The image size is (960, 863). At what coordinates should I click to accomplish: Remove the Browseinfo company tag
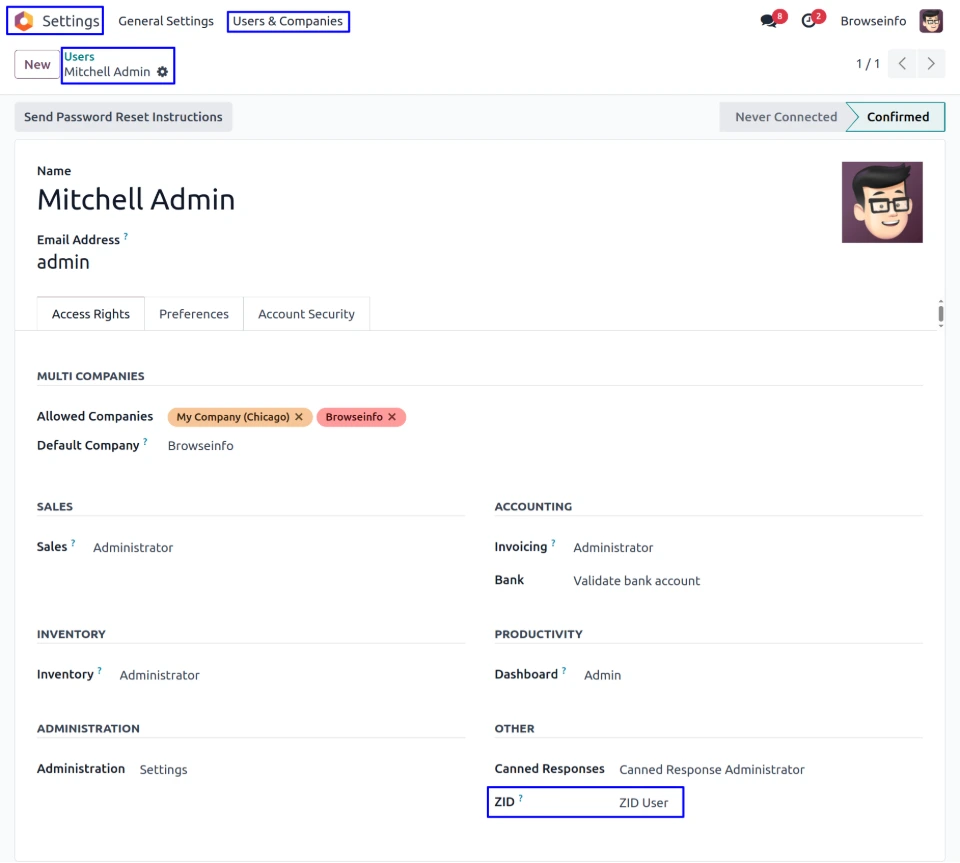(x=392, y=417)
